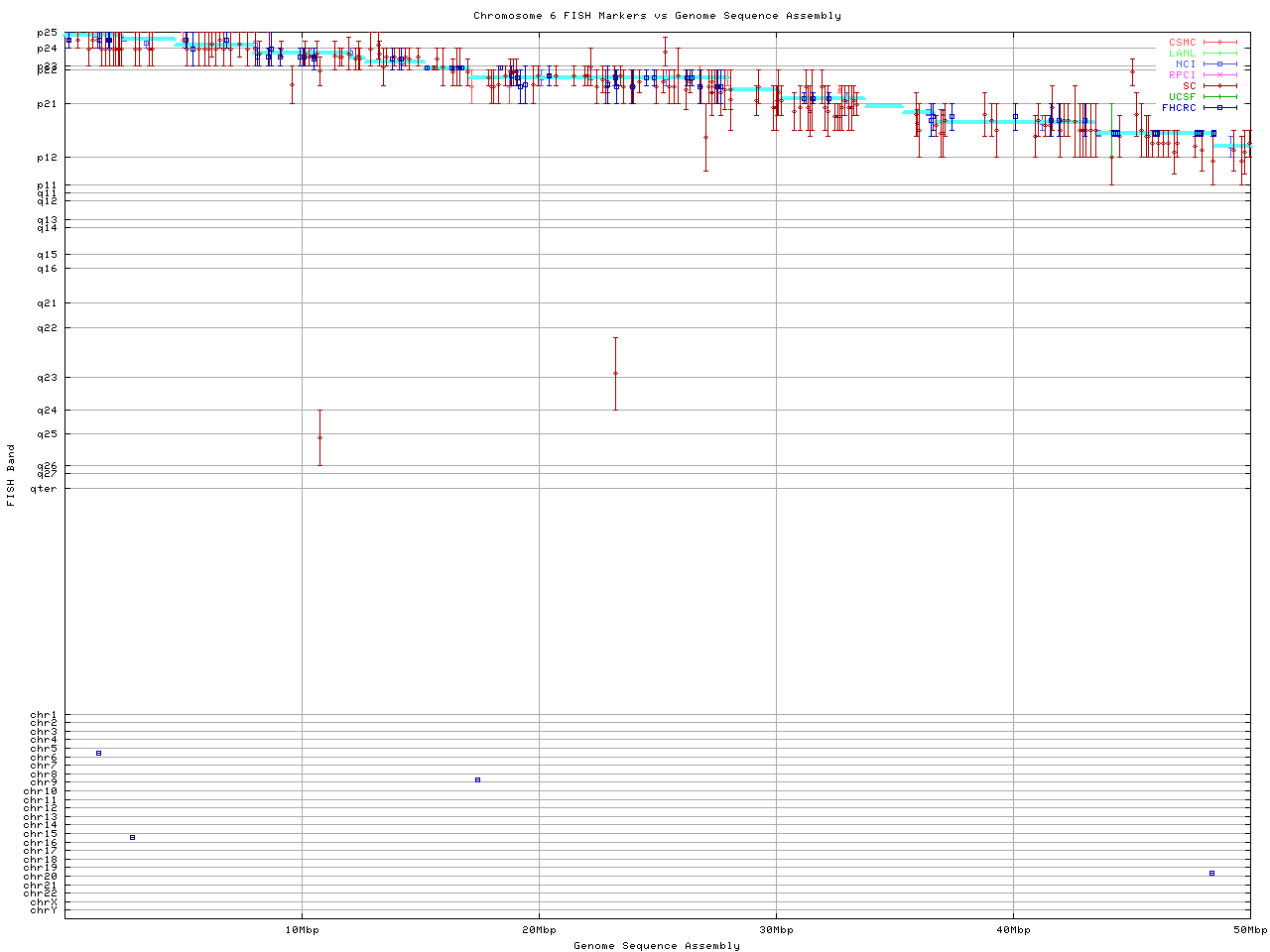Click the q13 band label
This screenshot has height=952, width=1270.
[48, 220]
